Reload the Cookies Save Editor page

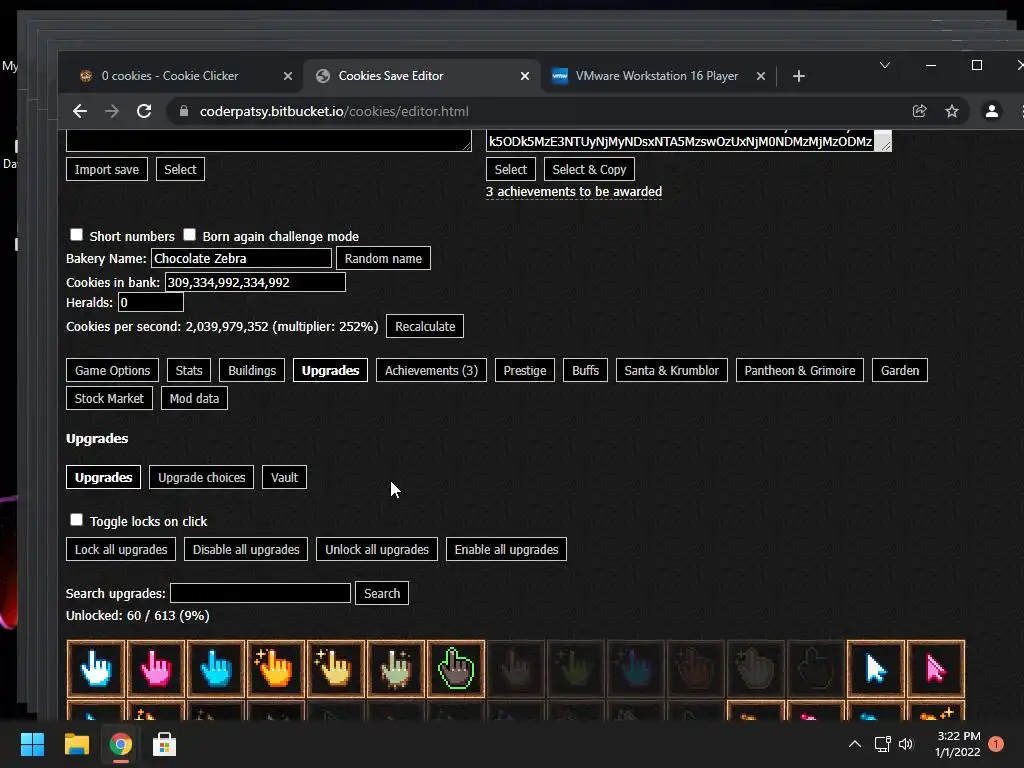(144, 111)
